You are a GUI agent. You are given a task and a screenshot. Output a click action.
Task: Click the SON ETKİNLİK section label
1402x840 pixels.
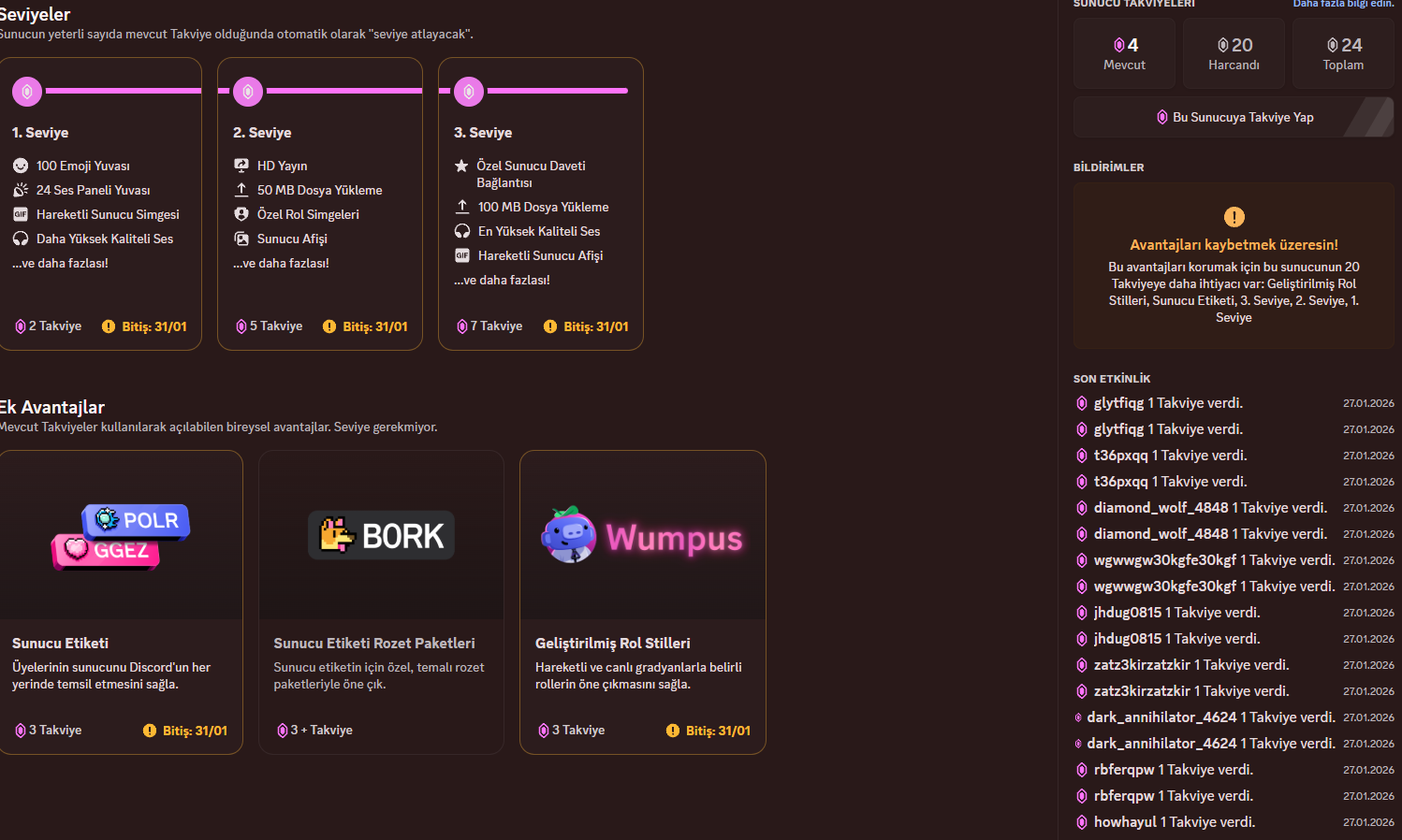pos(1112,379)
